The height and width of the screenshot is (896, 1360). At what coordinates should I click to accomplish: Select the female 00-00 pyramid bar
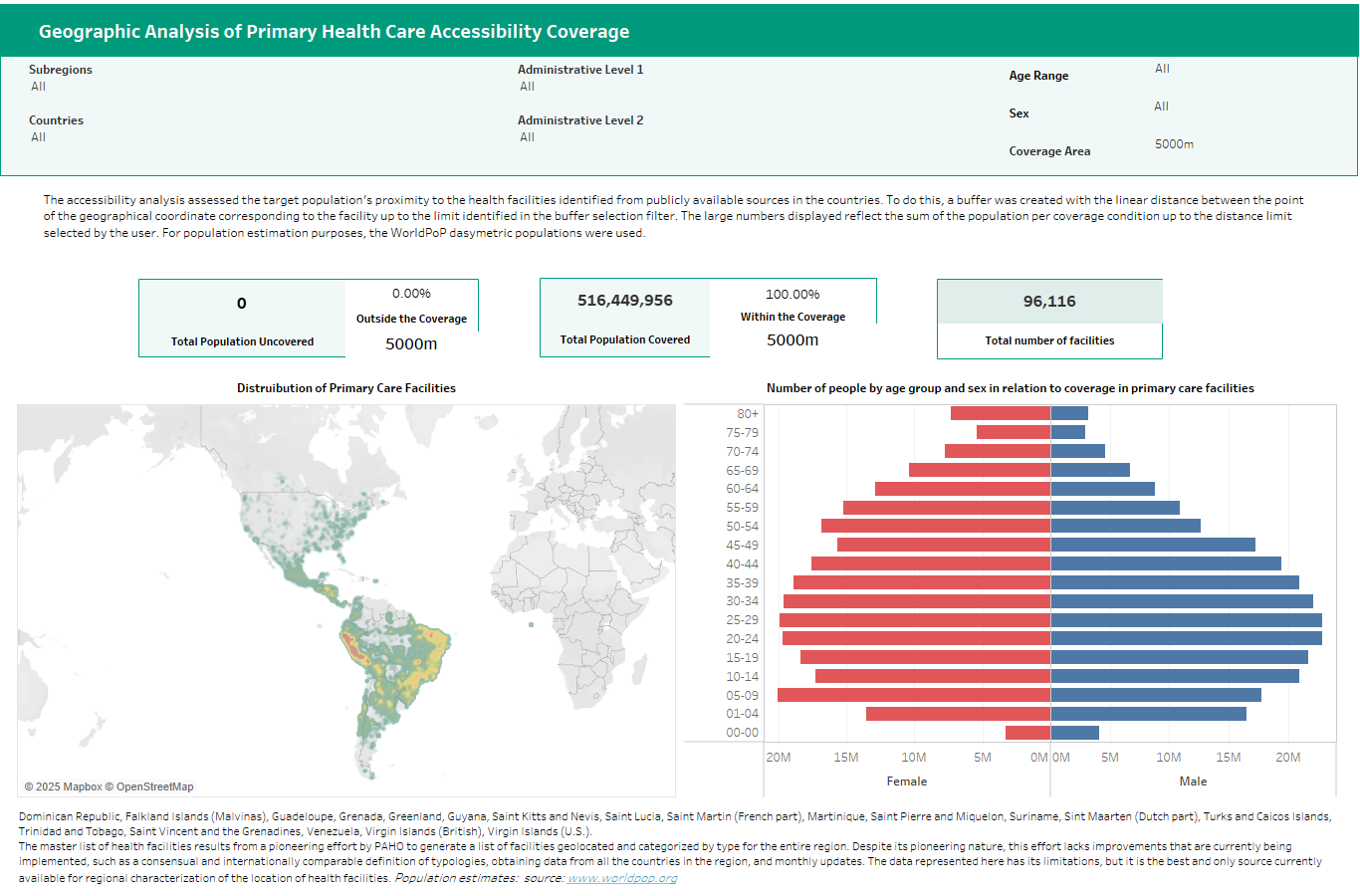point(1027,732)
